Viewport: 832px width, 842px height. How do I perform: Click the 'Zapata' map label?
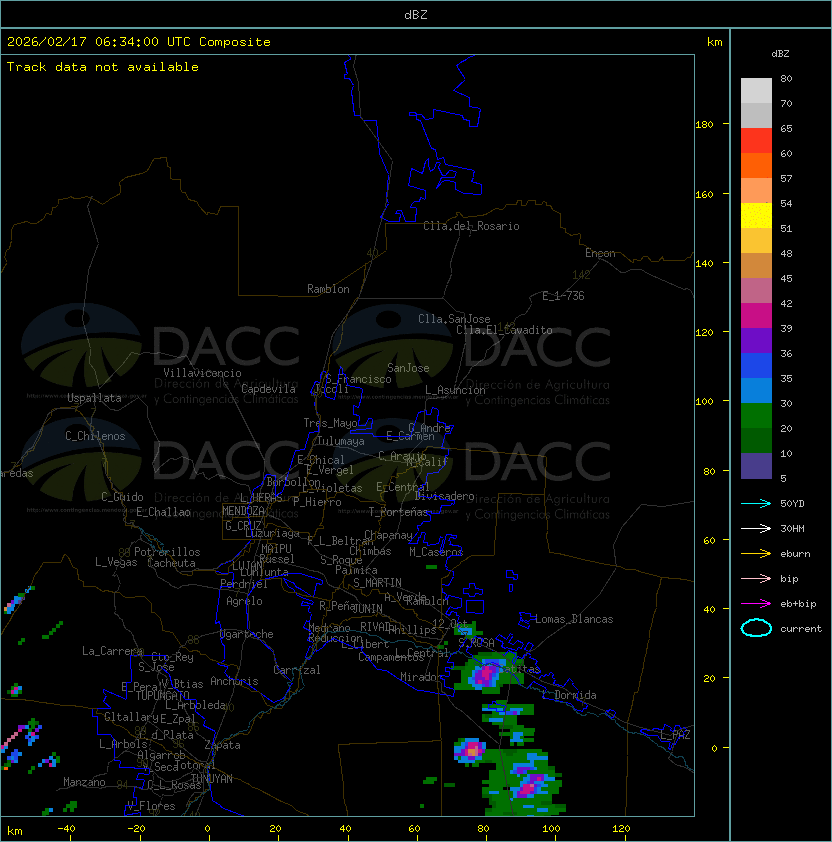click(222, 745)
